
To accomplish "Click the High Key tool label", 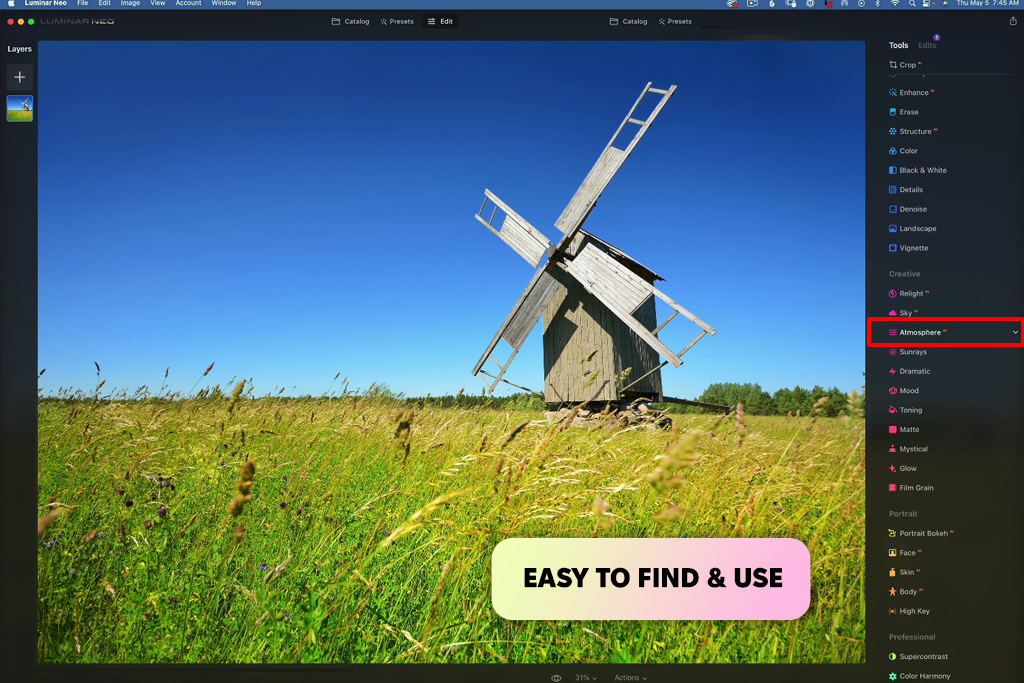I will click(x=914, y=611).
